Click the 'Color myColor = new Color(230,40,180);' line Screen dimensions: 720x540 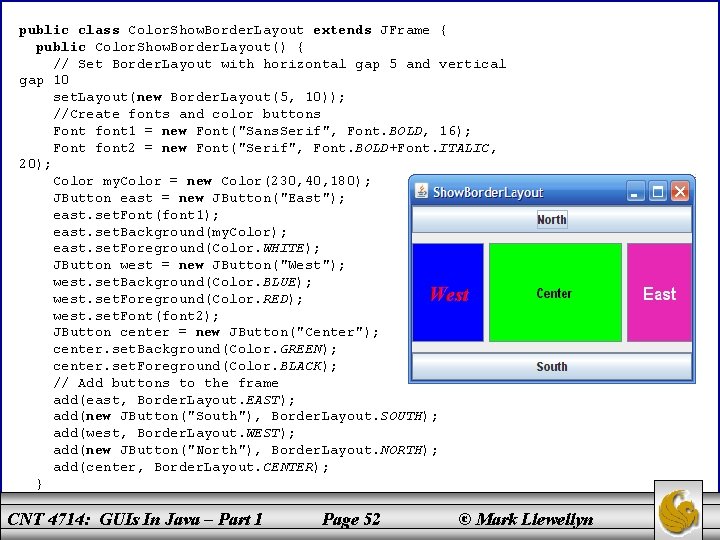pos(212,181)
